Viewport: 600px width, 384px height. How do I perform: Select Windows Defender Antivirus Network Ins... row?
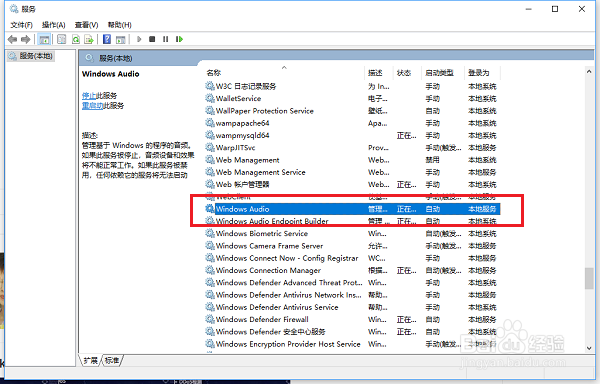pyautogui.click(x=352, y=295)
